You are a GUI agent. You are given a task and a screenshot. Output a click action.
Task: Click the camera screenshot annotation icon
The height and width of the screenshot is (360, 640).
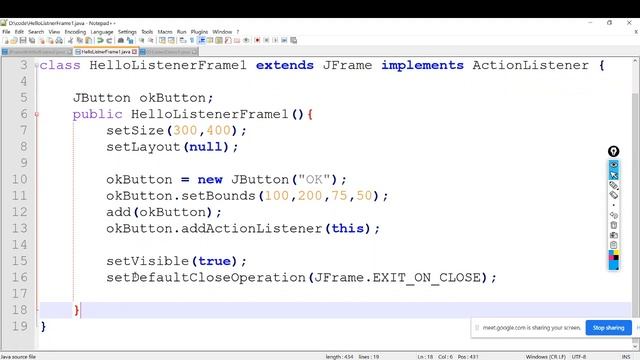pyautogui.click(x=613, y=235)
